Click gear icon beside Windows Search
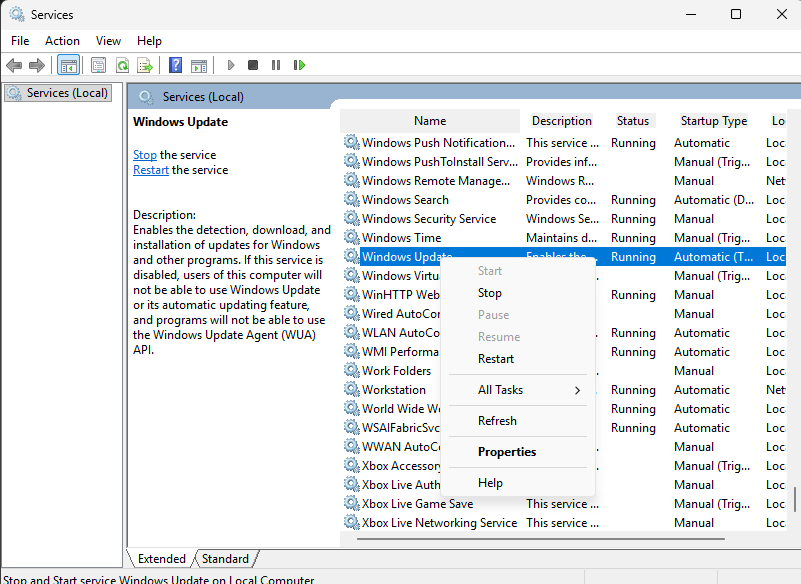The image size is (801, 584). pyautogui.click(x=351, y=199)
